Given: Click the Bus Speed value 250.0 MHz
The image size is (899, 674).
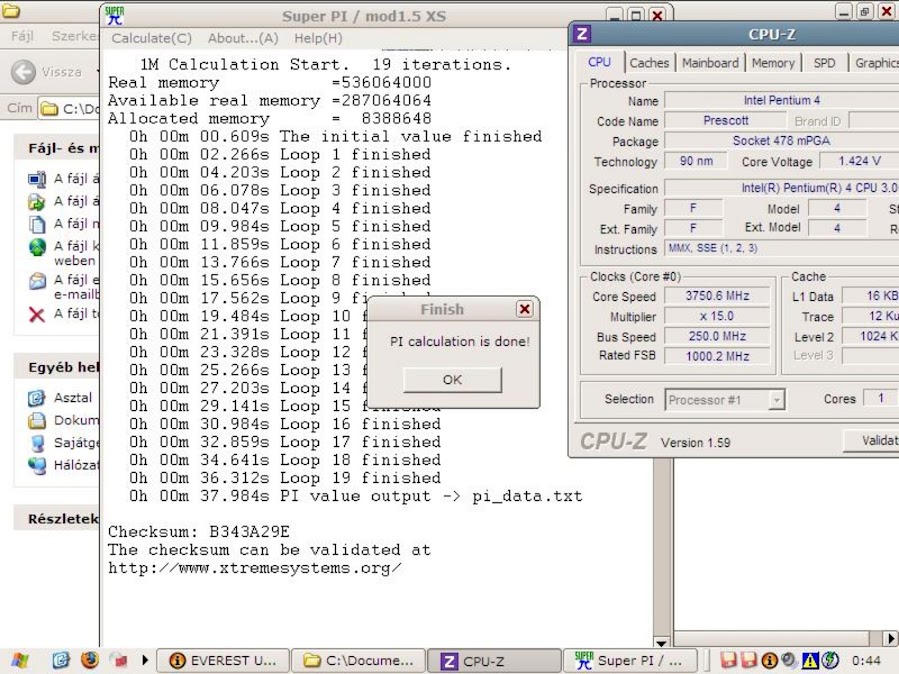Looking at the screenshot, I should [x=717, y=336].
